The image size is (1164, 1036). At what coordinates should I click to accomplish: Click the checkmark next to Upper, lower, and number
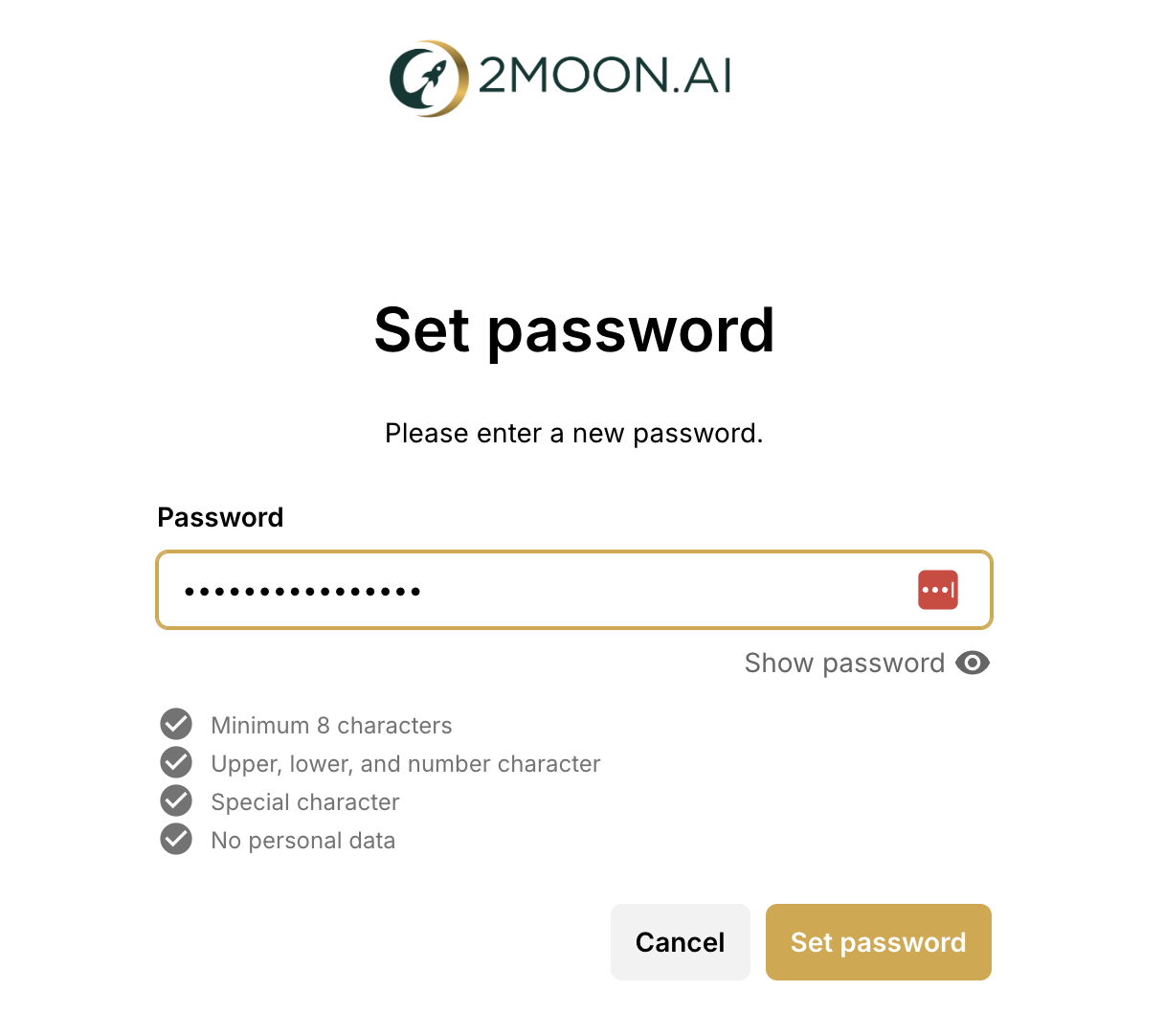pyautogui.click(x=176, y=763)
